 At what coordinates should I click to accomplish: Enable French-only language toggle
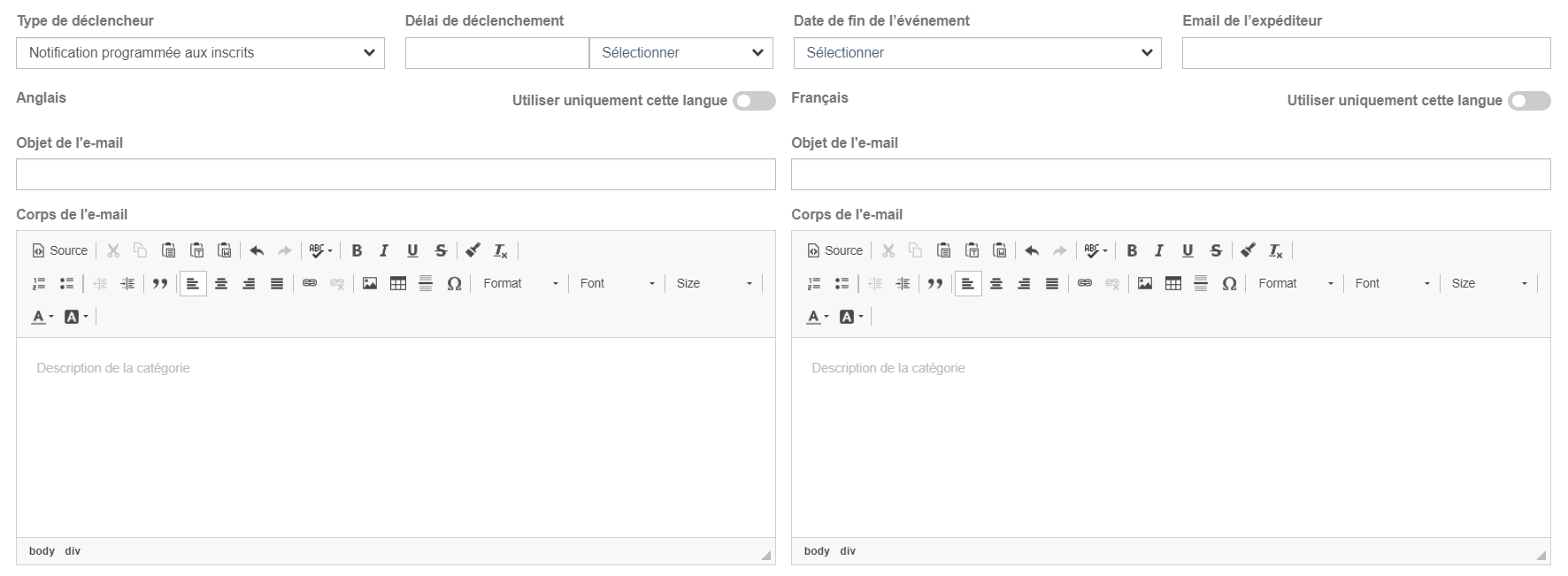pyautogui.click(x=1529, y=101)
